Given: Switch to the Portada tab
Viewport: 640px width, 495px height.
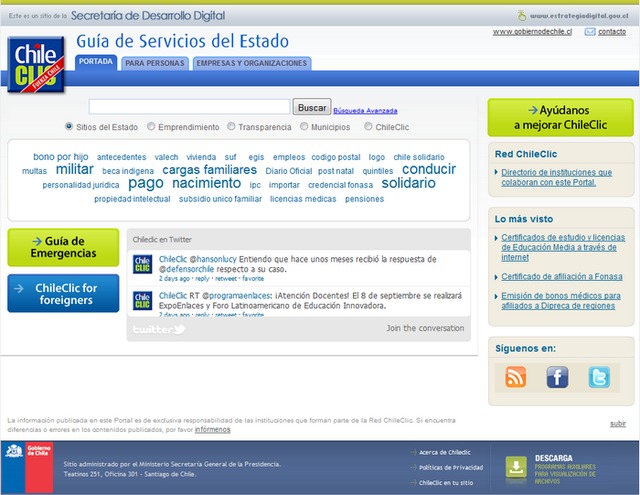Looking at the screenshot, I should pyautogui.click(x=96, y=62).
